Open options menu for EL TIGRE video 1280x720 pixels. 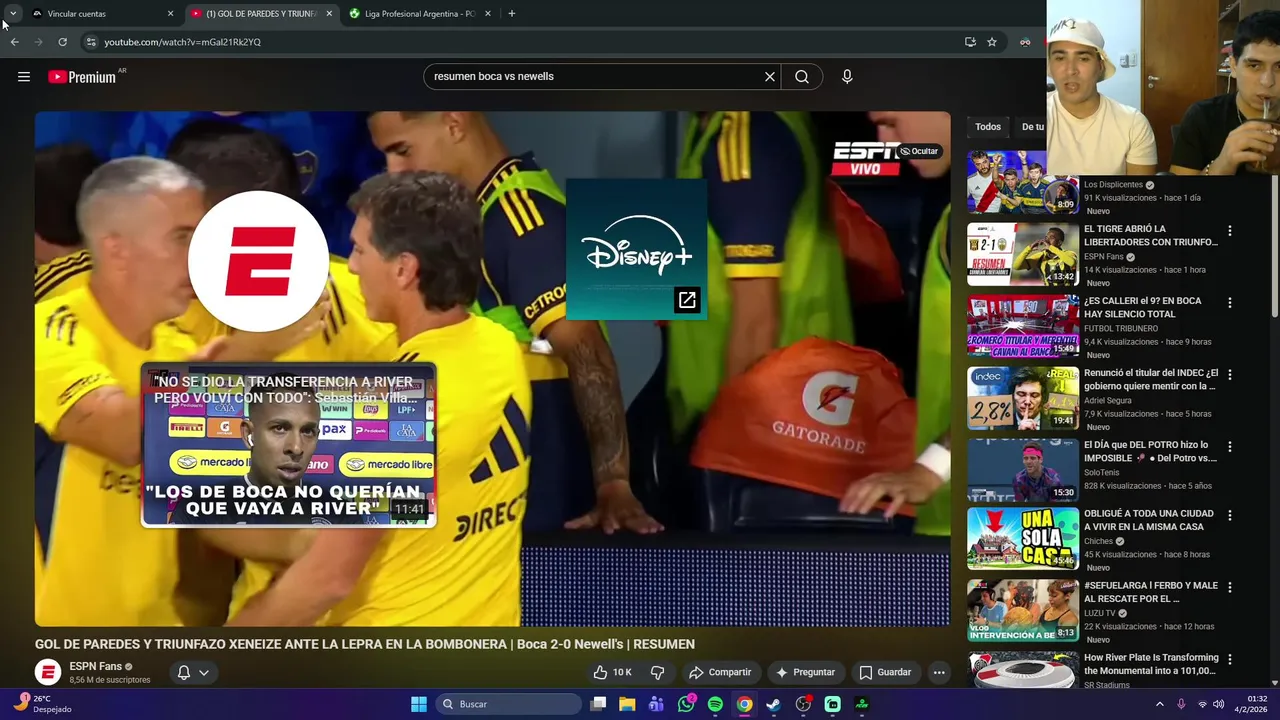pyautogui.click(x=1230, y=231)
